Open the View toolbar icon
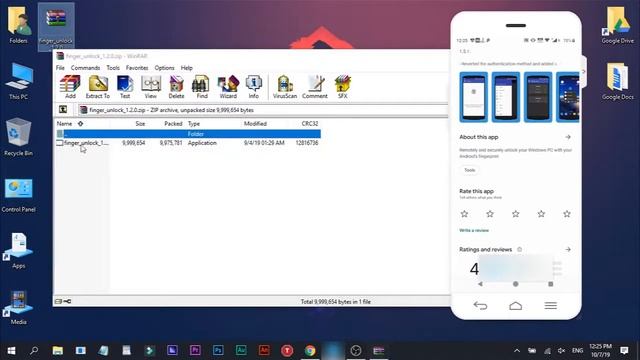Screen dimensions: 640x360 [x=151, y=87]
